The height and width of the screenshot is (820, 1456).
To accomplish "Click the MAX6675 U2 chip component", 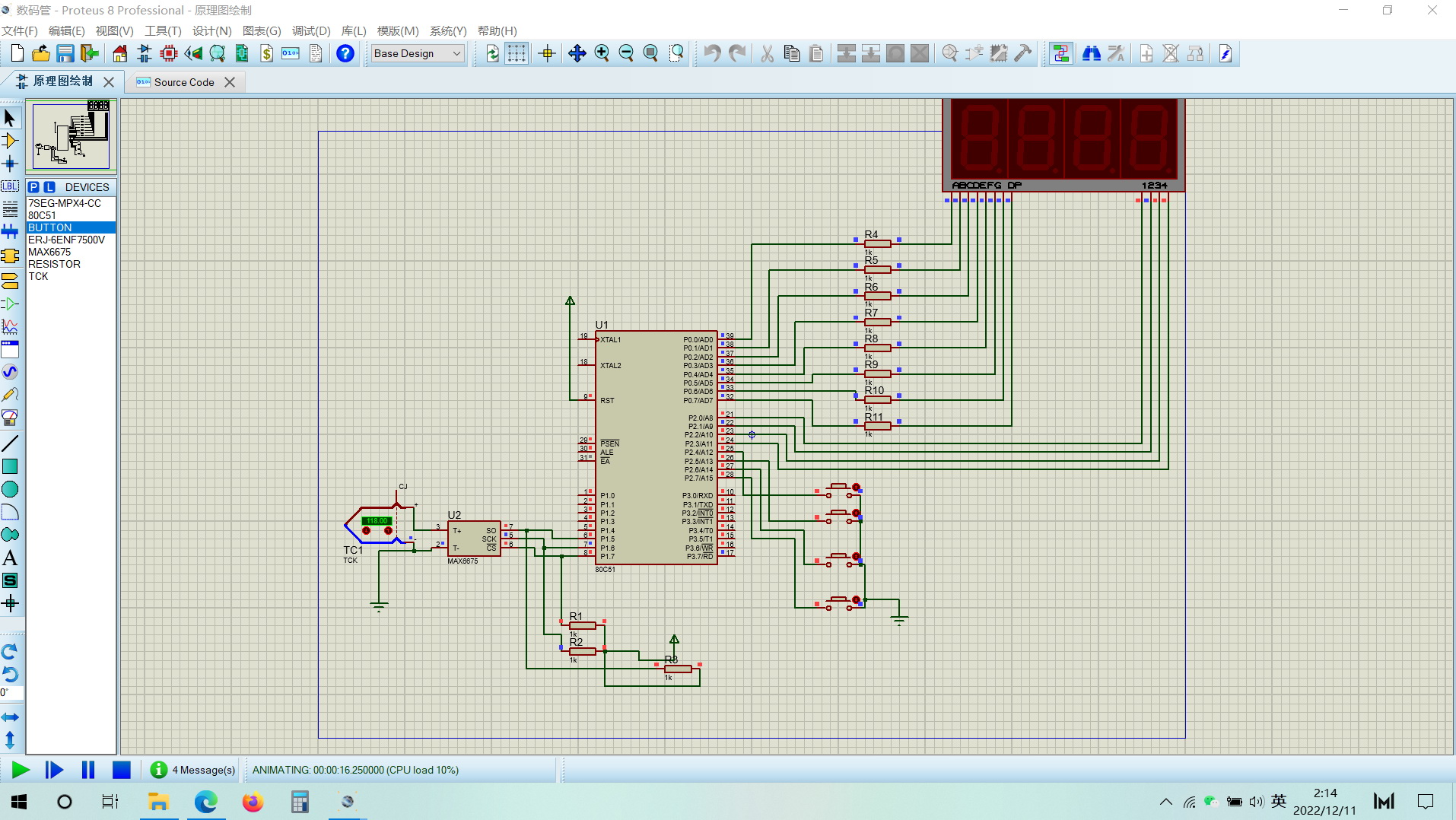I will tap(474, 539).
